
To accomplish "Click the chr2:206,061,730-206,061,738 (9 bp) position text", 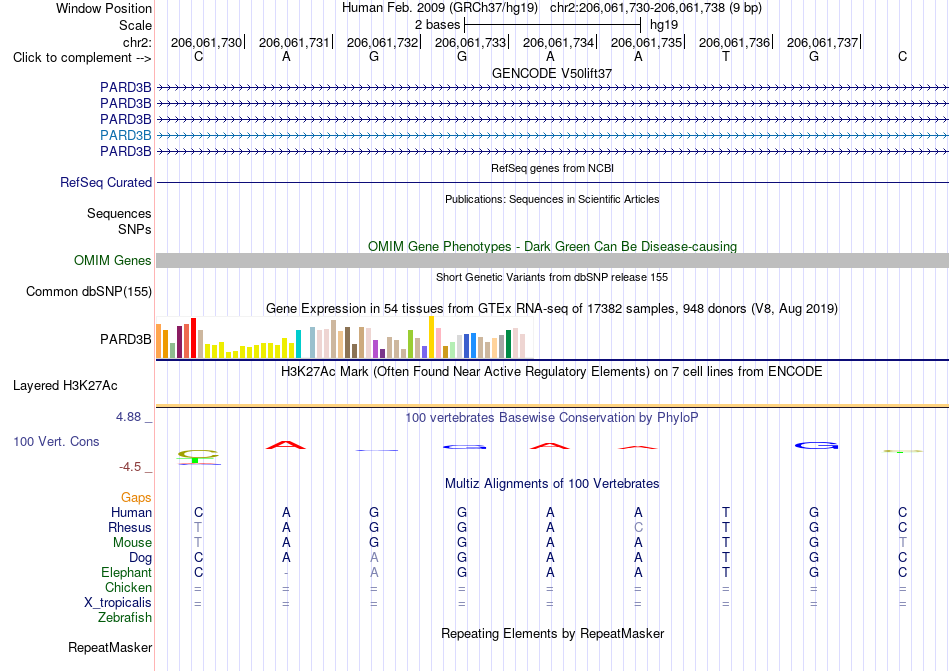I will 656,8.
